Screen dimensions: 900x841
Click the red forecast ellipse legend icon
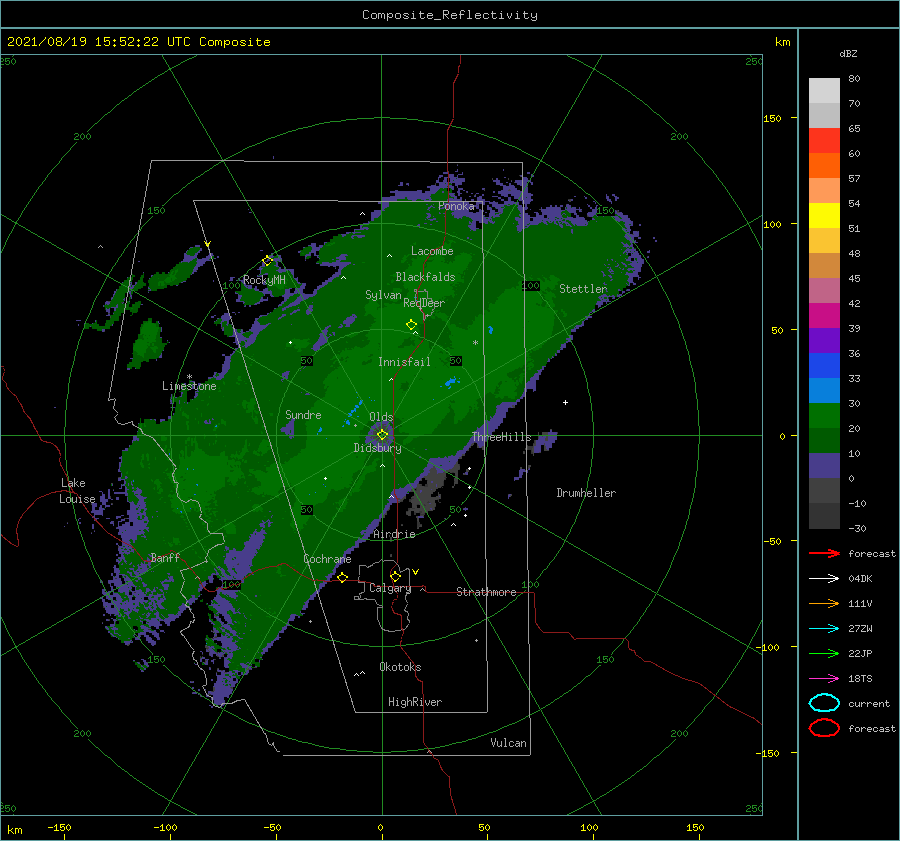pyautogui.click(x=824, y=728)
